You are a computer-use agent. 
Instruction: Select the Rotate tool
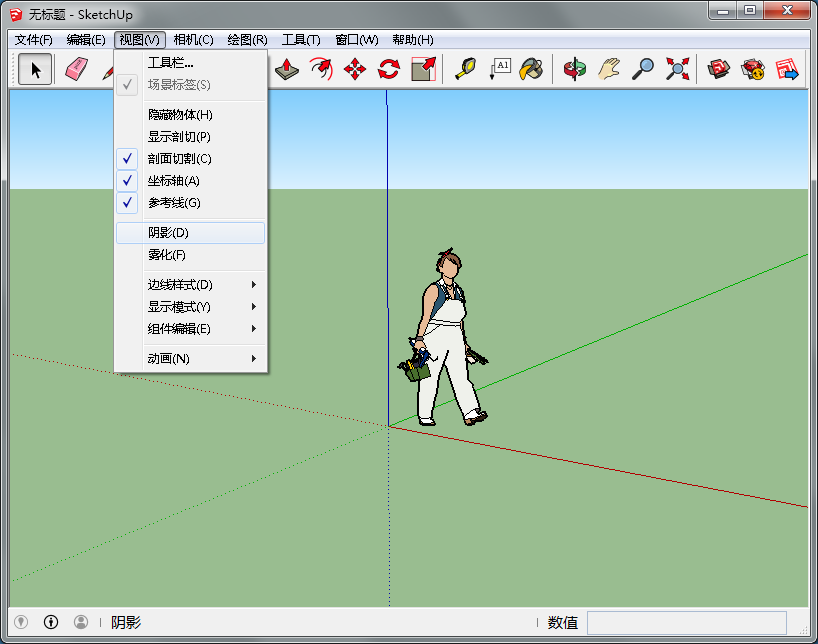pyautogui.click(x=389, y=69)
